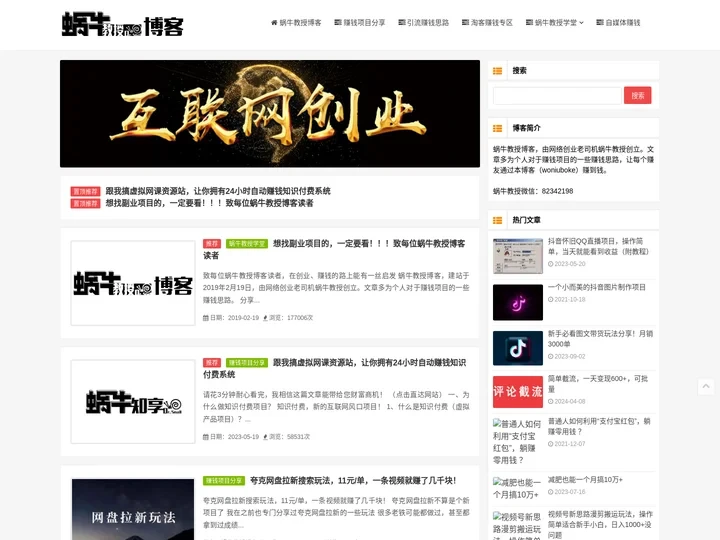Click neon TikTok thumbnail for 抖音图片制作项目
This screenshot has height=540, width=720.
point(518,303)
